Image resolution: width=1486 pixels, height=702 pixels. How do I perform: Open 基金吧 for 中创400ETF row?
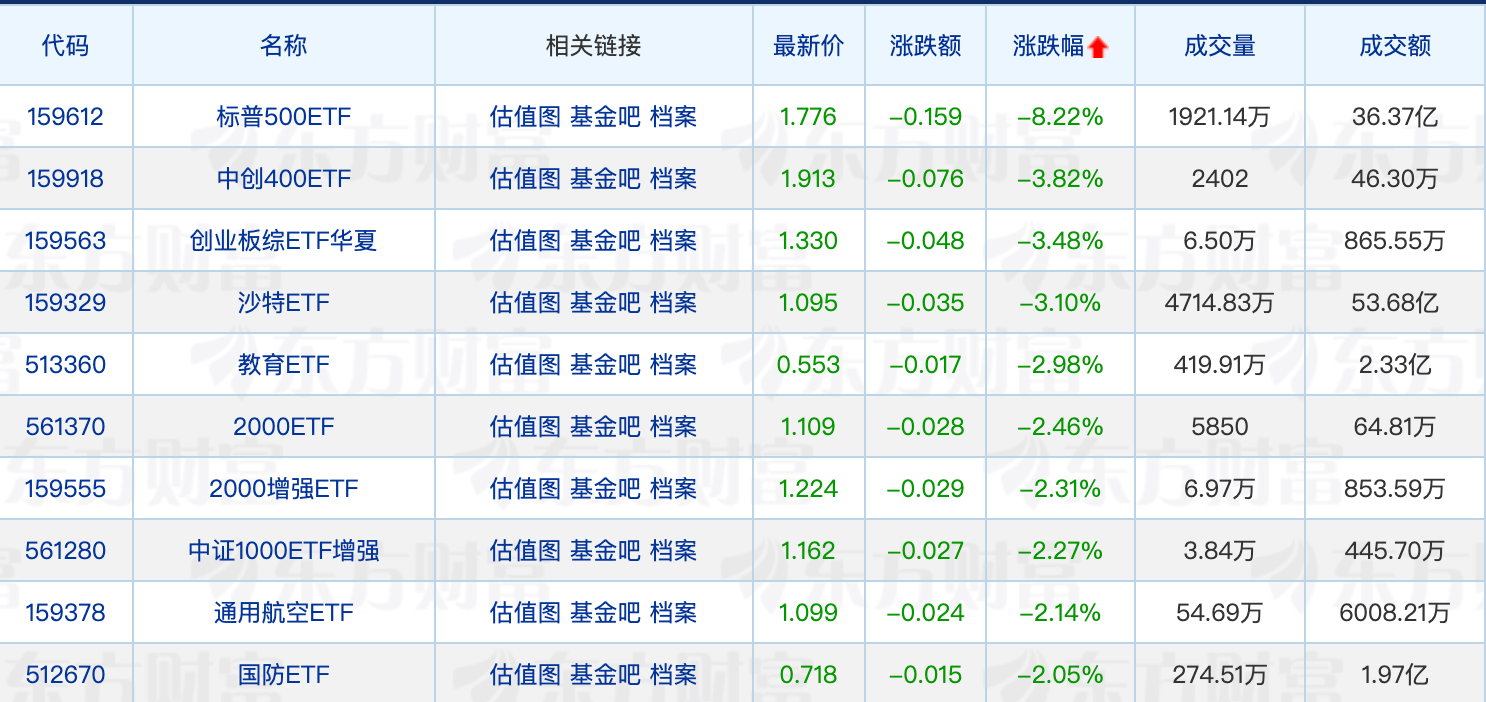(605, 179)
